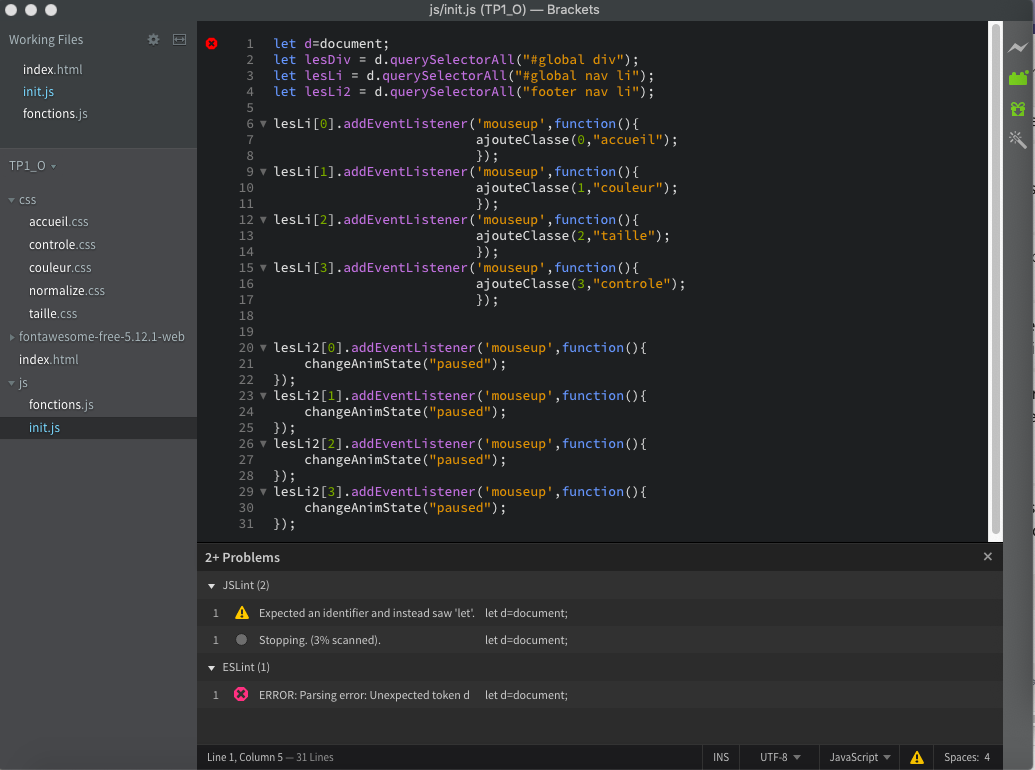Collapse the JSLint (2) results section

coord(211,586)
